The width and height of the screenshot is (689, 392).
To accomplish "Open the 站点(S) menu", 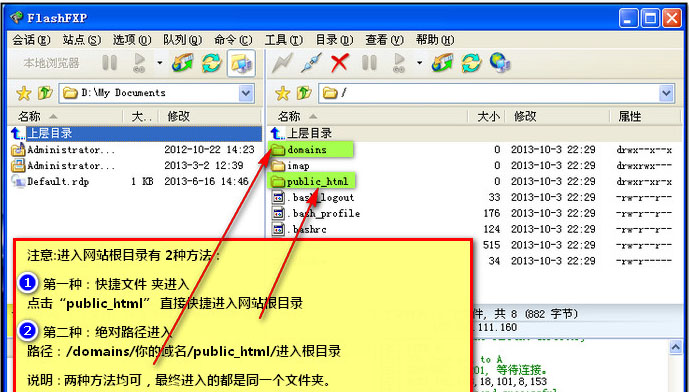I will (x=82, y=40).
